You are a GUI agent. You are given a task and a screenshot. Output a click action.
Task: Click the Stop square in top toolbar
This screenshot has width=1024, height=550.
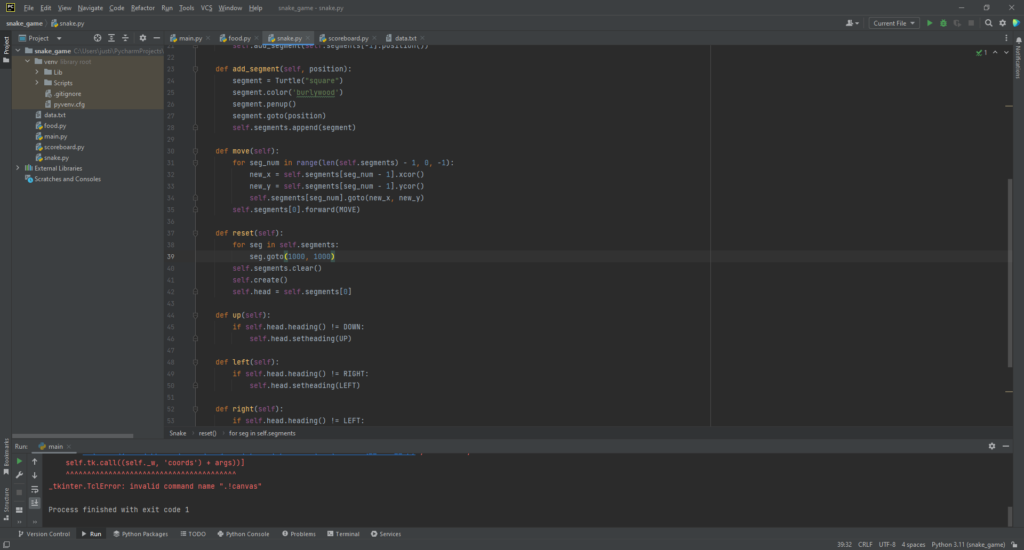[x=971, y=24]
